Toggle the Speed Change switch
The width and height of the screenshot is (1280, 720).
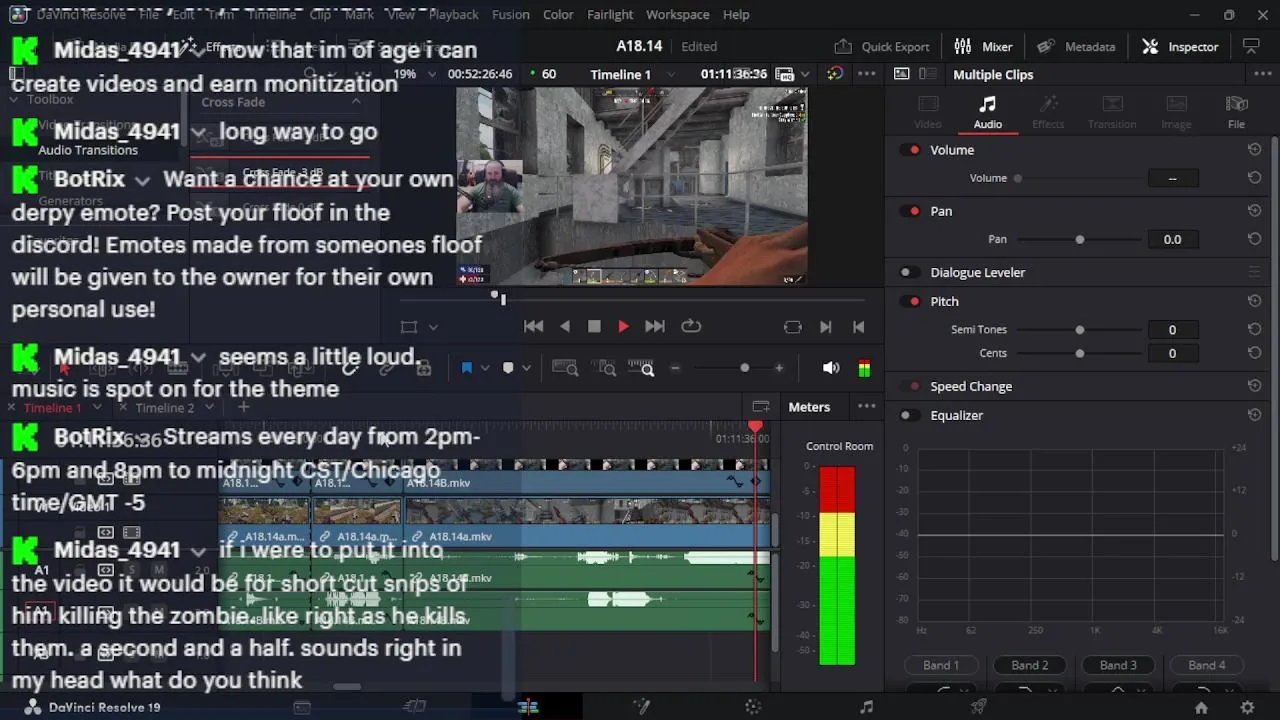click(910, 386)
